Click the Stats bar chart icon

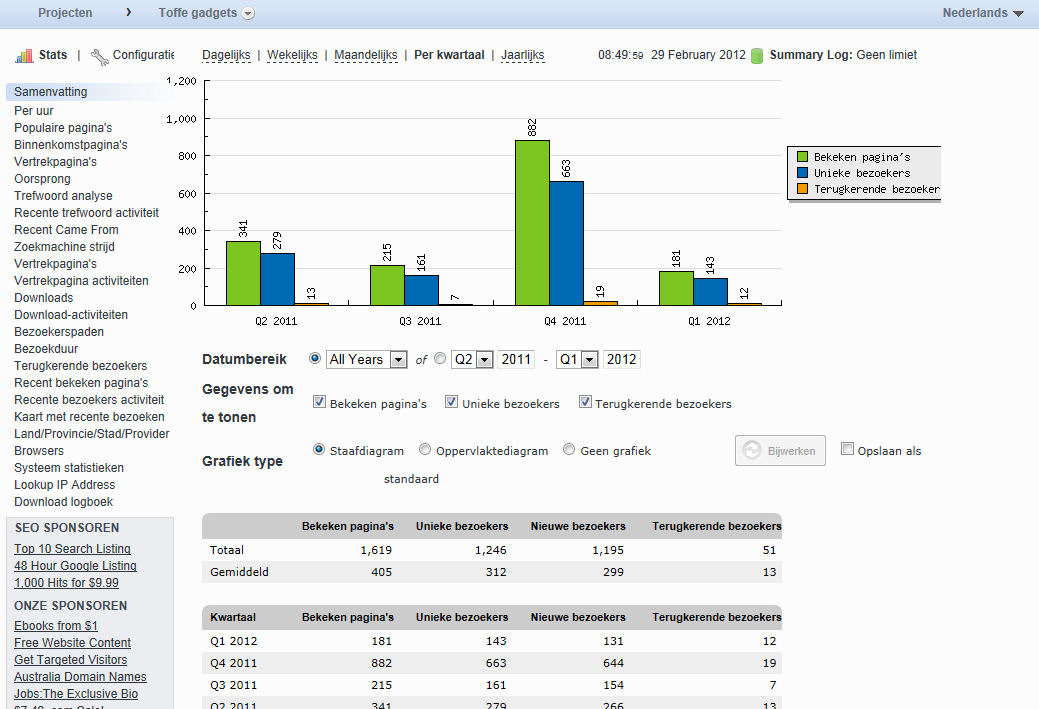tap(24, 56)
